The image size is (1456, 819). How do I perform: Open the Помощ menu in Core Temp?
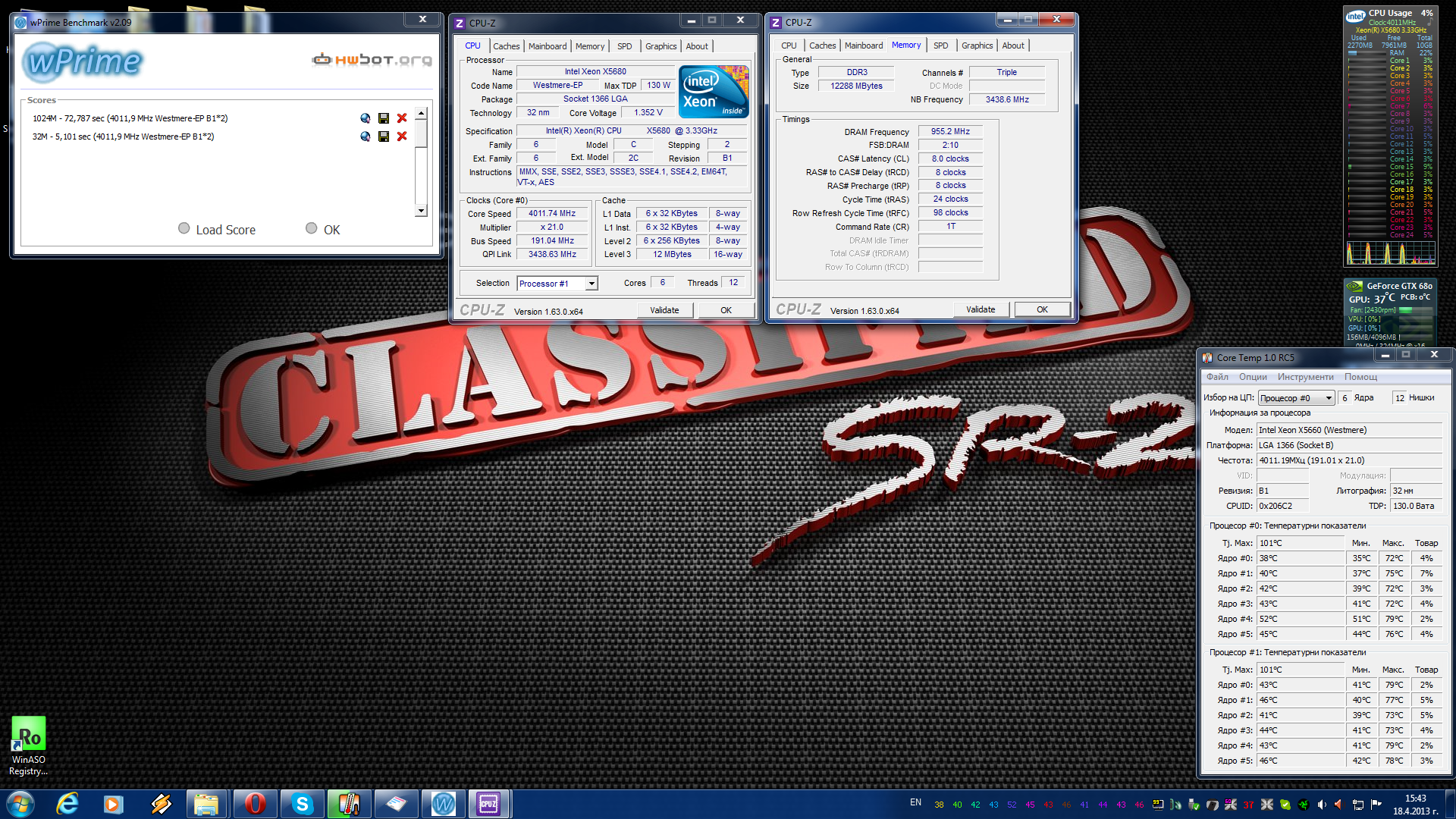point(1360,377)
